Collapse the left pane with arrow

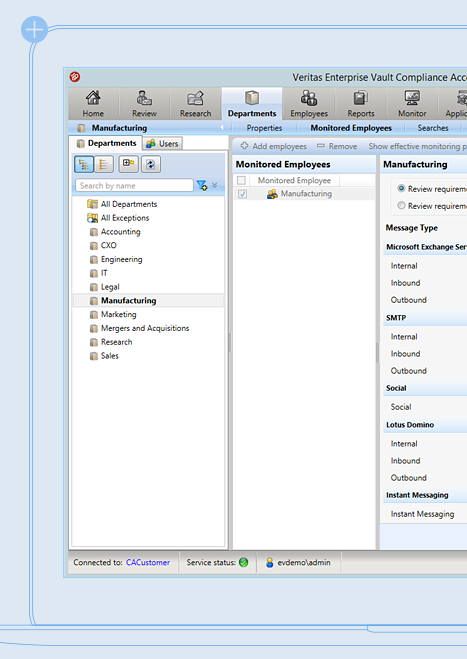tap(222, 128)
